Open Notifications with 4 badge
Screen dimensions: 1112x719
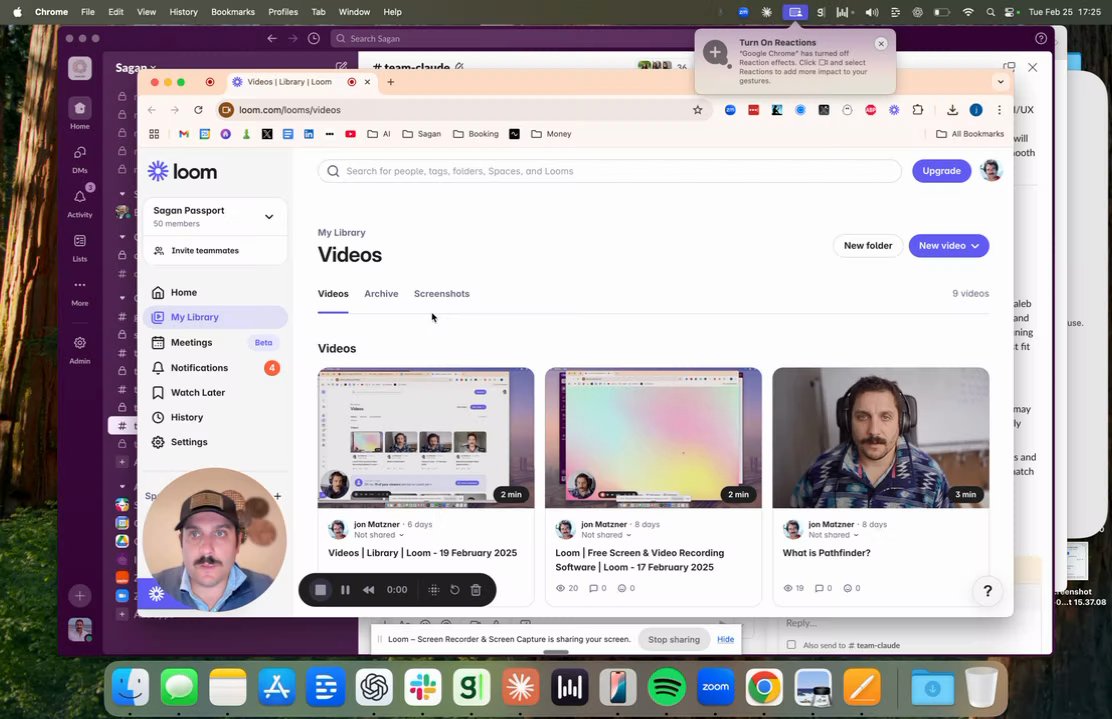pos(216,367)
